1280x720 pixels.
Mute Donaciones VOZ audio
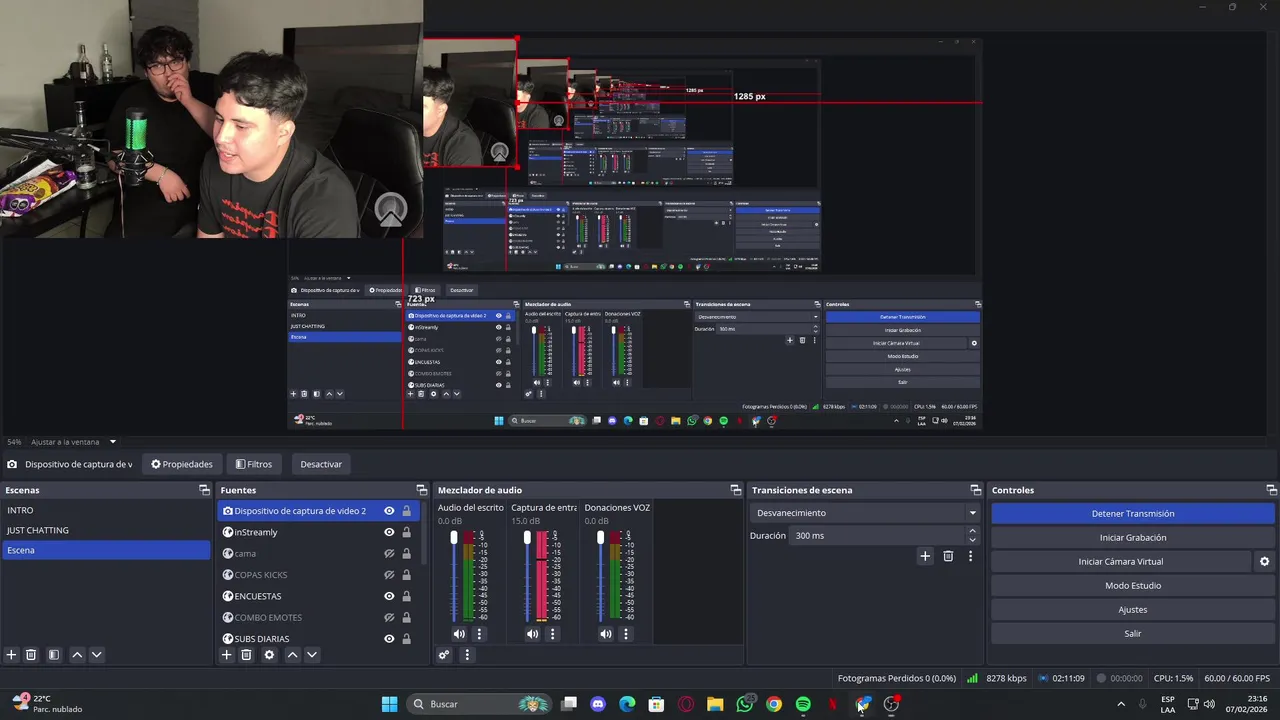(x=606, y=634)
